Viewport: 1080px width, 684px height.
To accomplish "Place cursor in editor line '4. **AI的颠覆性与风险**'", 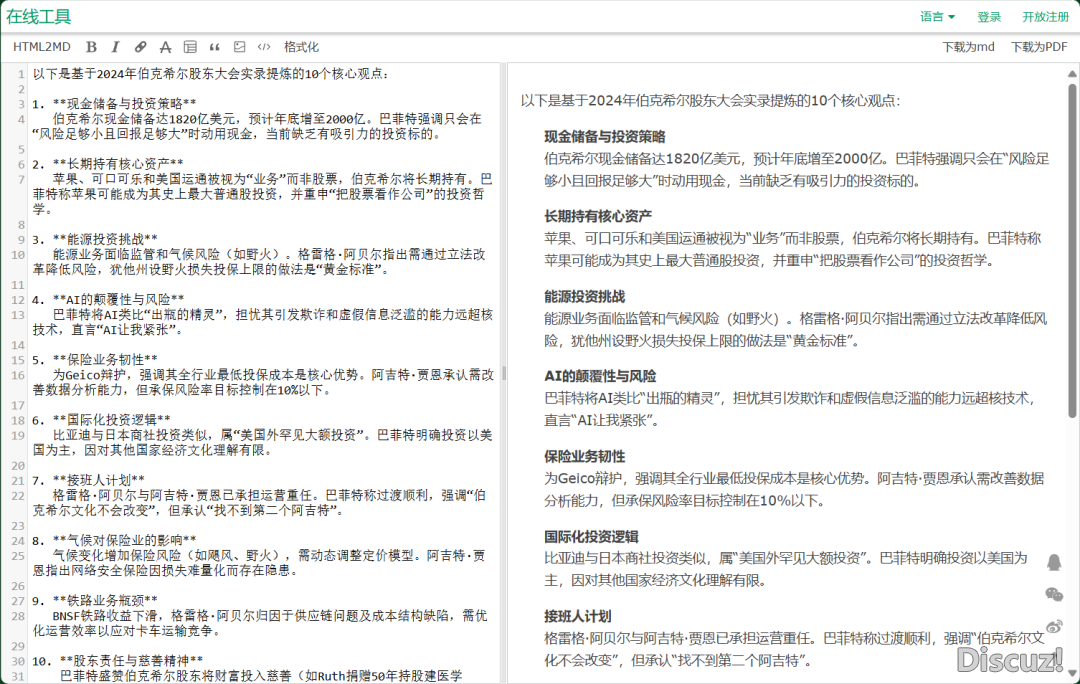I will [x=108, y=300].
